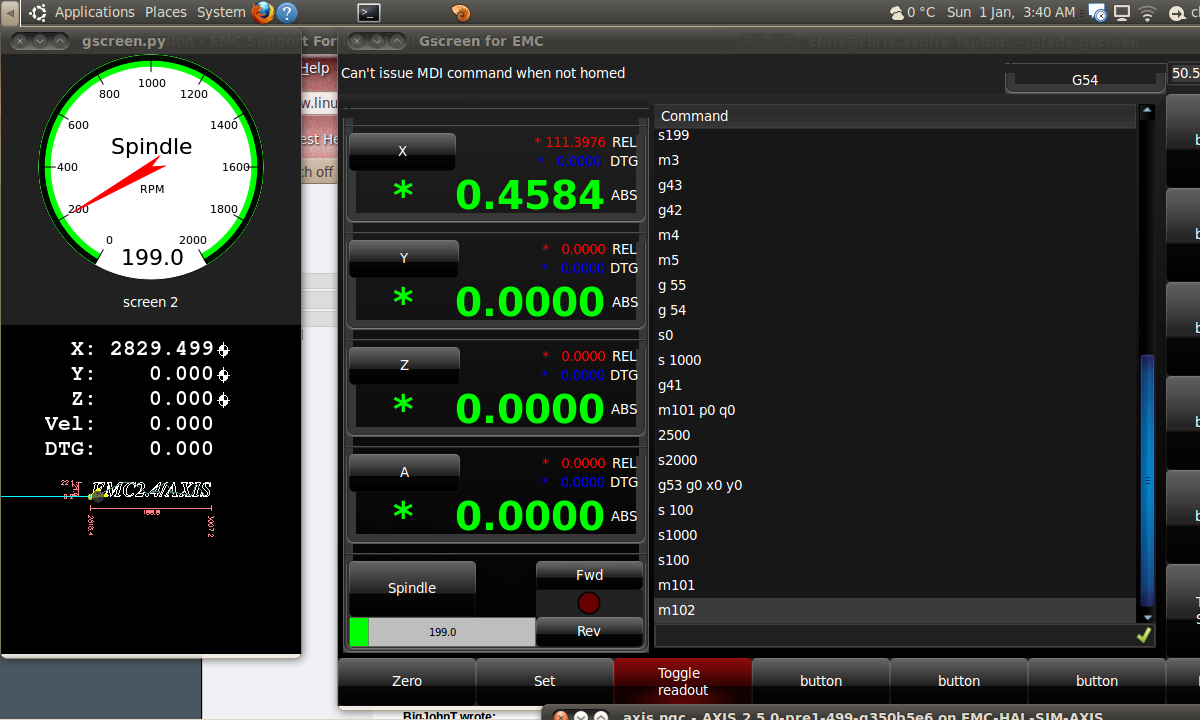The image size is (1200, 720).
Task: Toggle spindle Fwd direction
Action: pos(589,575)
